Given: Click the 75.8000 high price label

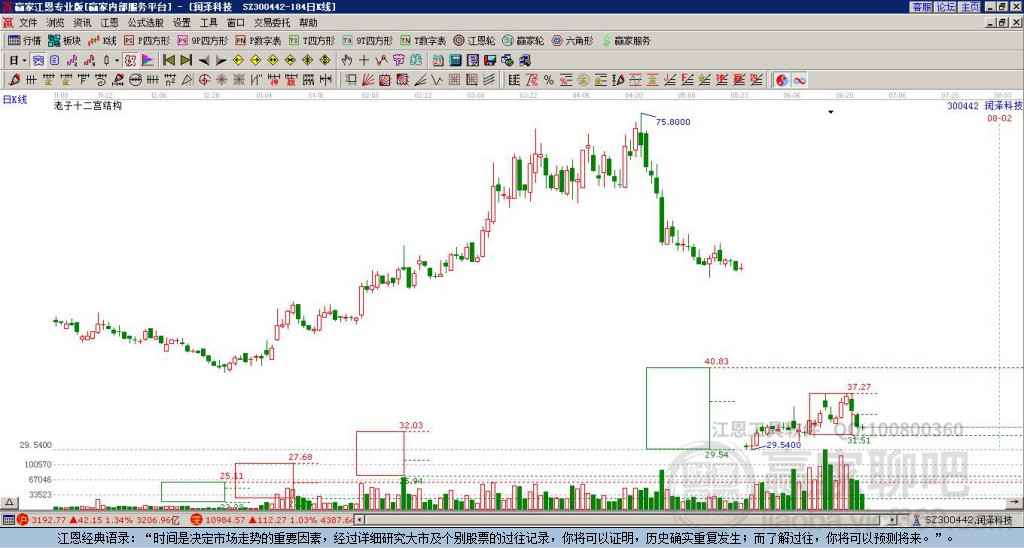Looking at the screenshot, I should [673, 121].
